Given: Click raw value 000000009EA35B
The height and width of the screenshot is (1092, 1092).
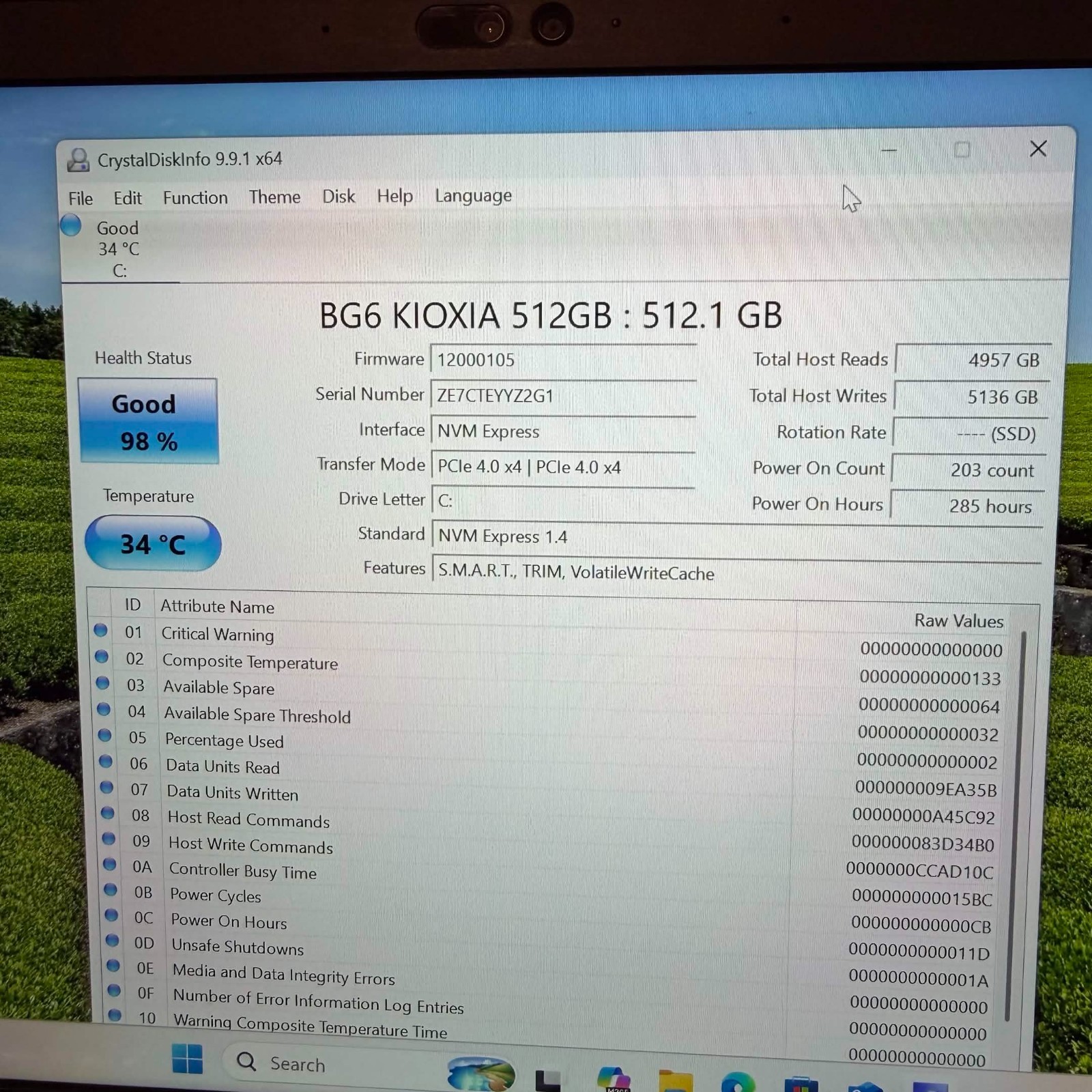Looking at the screenshot, I should click(925, 789).
